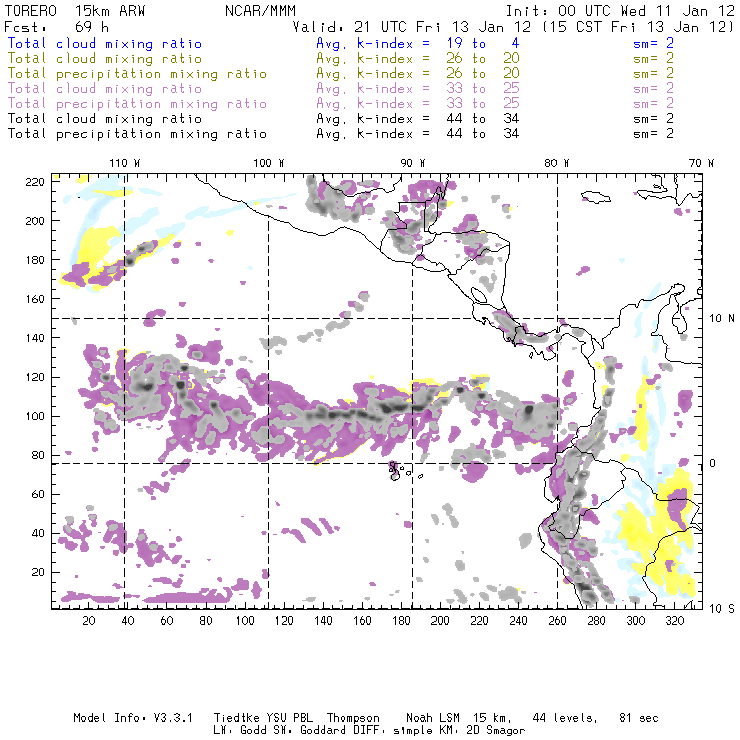Click the "Noah LSM" footer text
The width and height of the screenshot is (740, 740).
coord(433,718)
